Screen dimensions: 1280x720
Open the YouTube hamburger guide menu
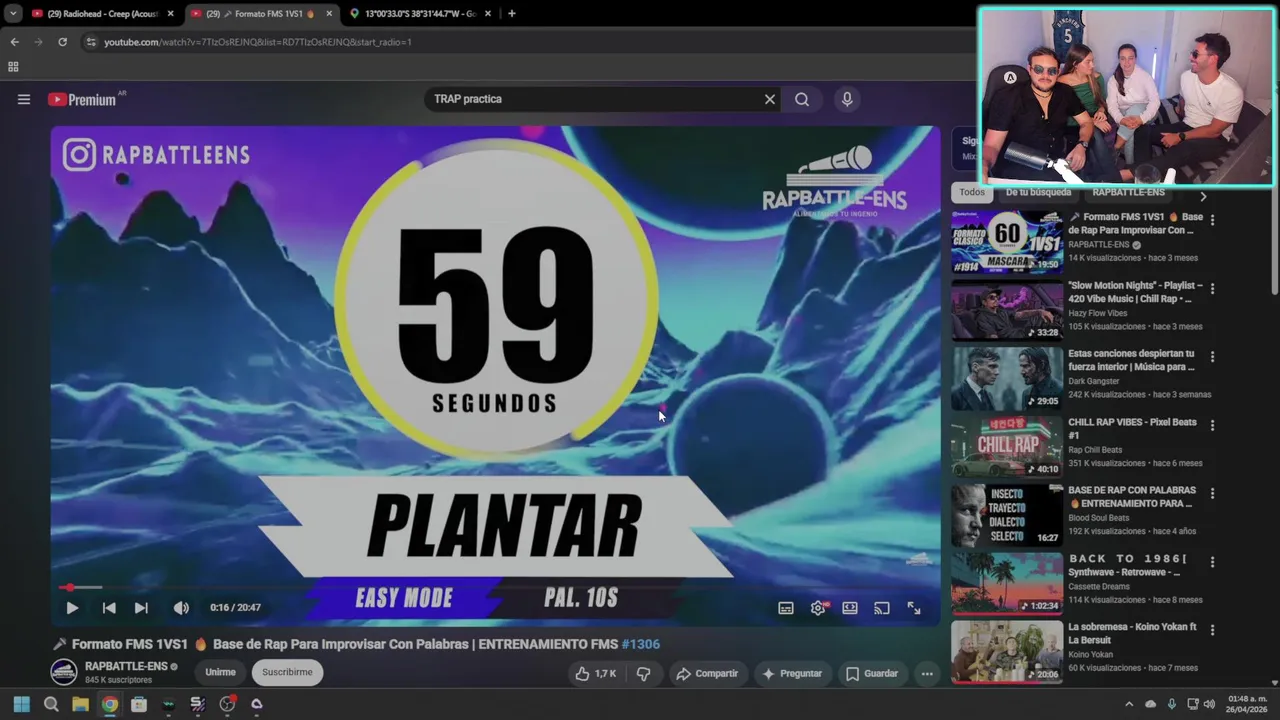(x=24, y=99)
